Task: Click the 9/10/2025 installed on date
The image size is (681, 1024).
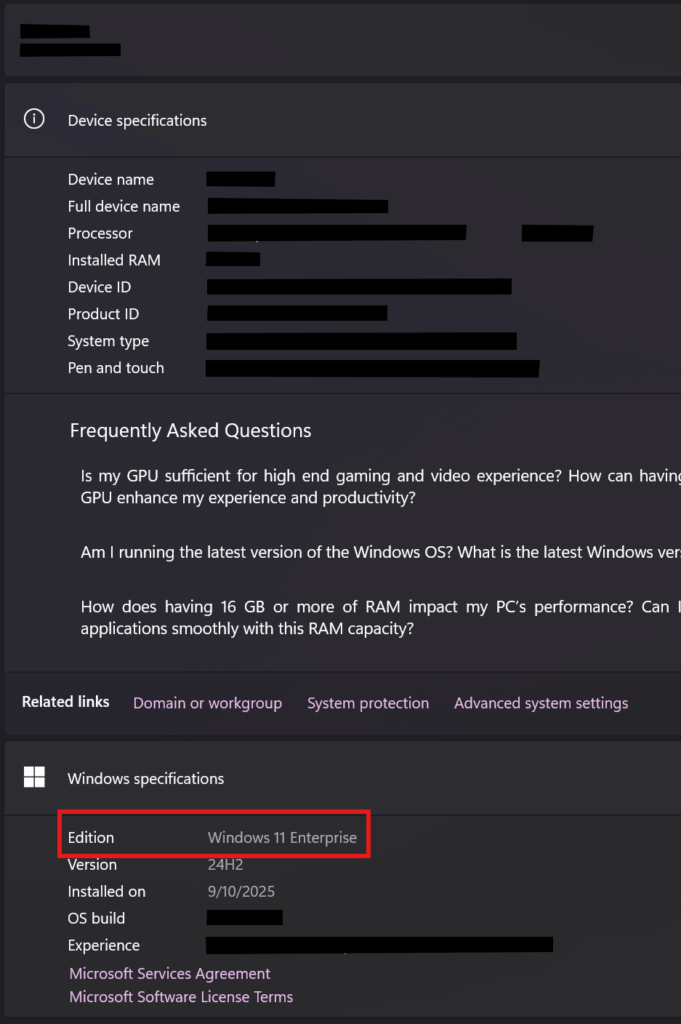Action: coord(241,891)
